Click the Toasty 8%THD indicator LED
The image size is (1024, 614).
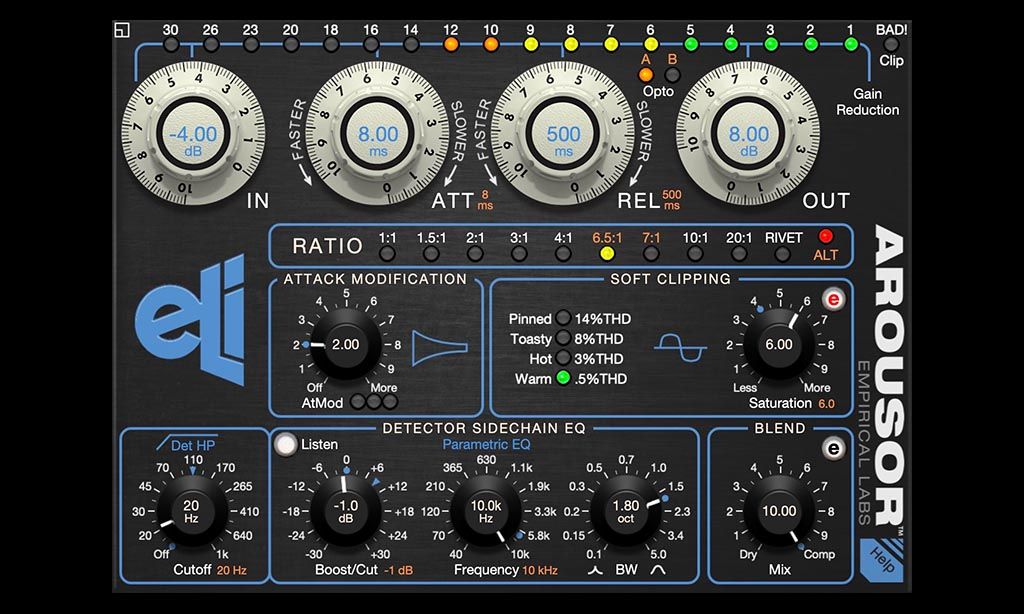tap(563, 338)
